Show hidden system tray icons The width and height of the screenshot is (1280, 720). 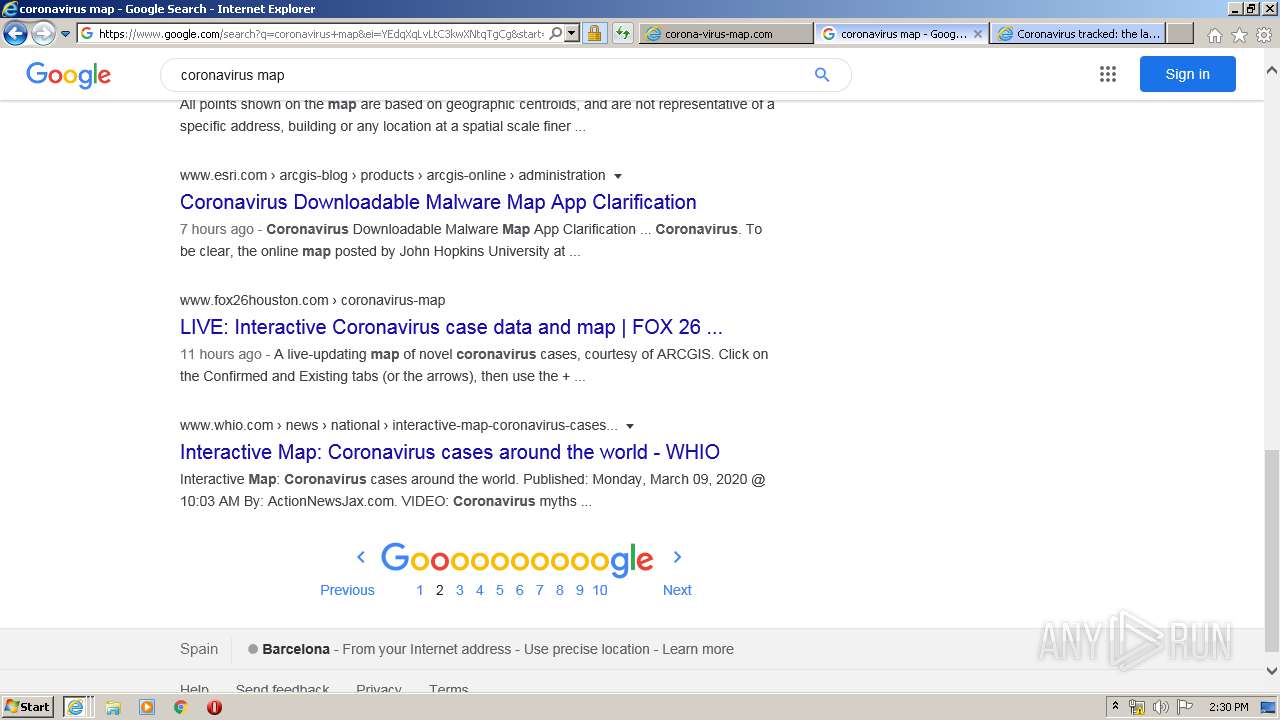[1115, 707]
